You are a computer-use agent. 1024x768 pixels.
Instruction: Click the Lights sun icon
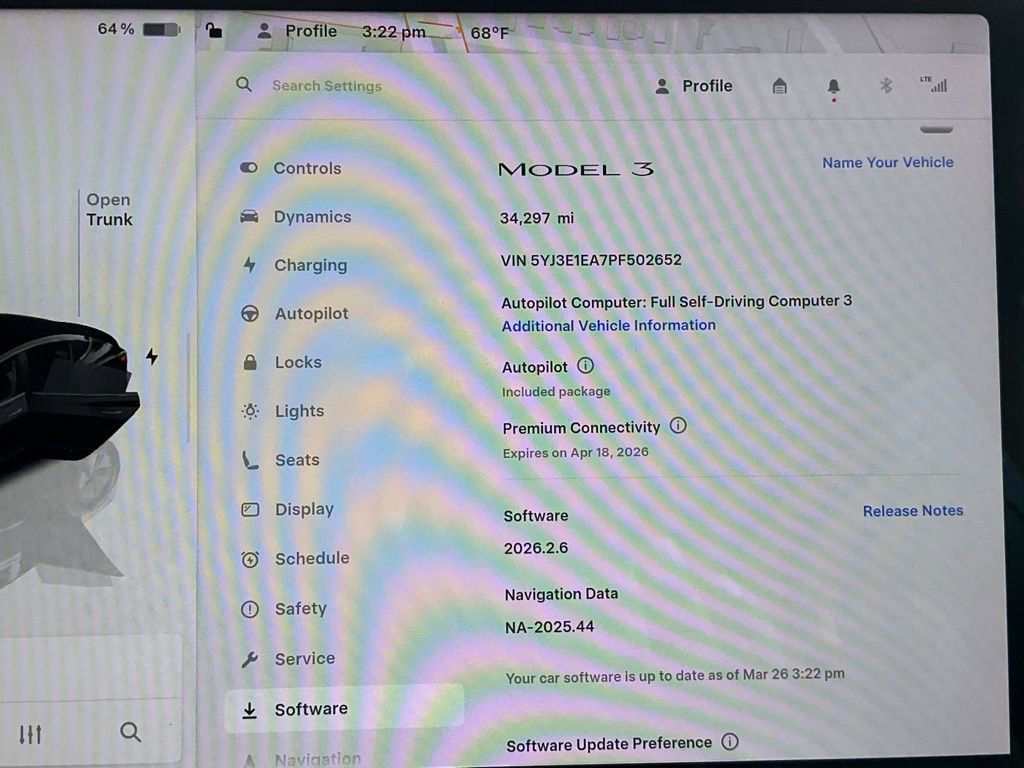[250, 411]
